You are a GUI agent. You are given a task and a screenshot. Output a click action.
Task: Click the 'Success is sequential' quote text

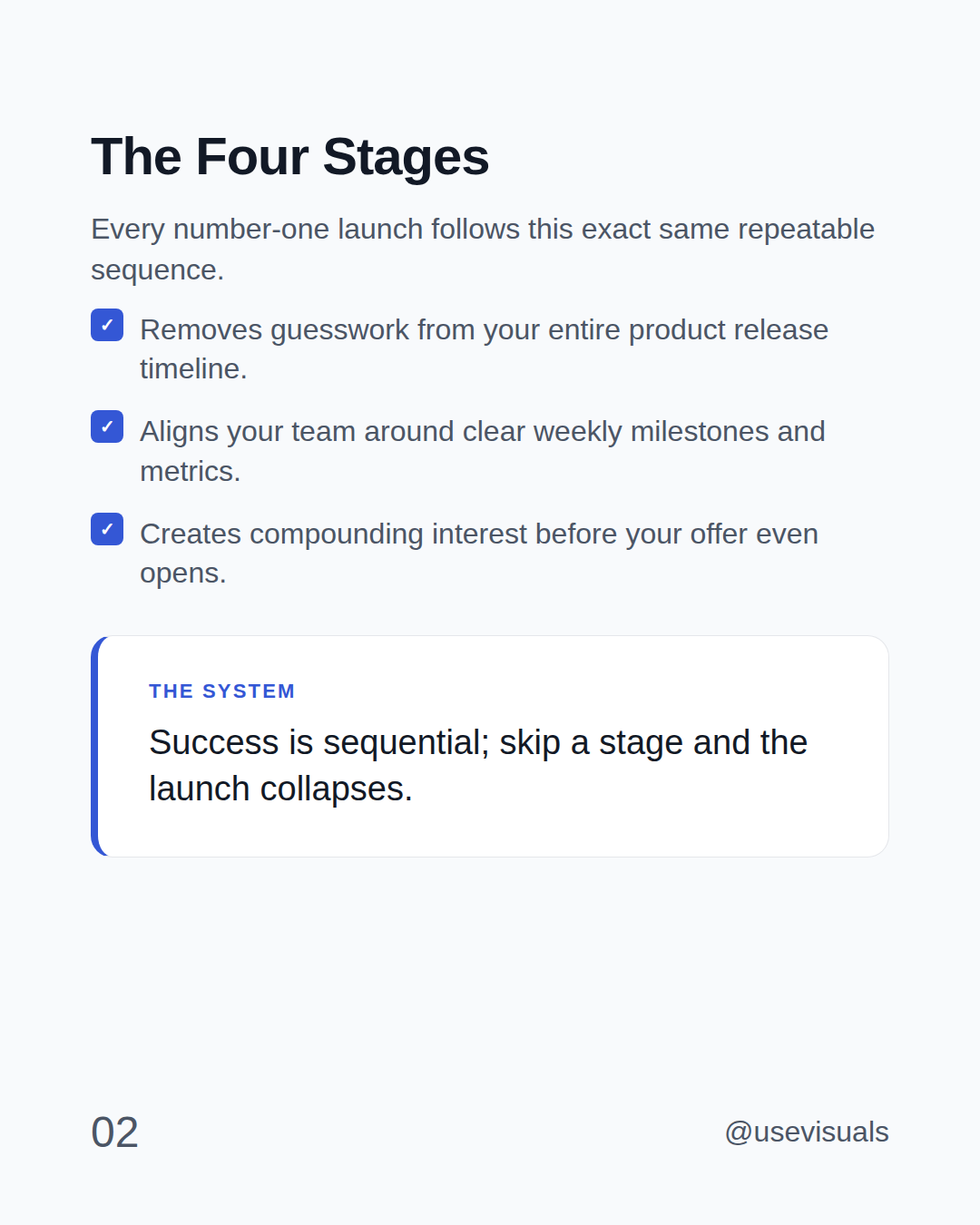pos(478,766)
